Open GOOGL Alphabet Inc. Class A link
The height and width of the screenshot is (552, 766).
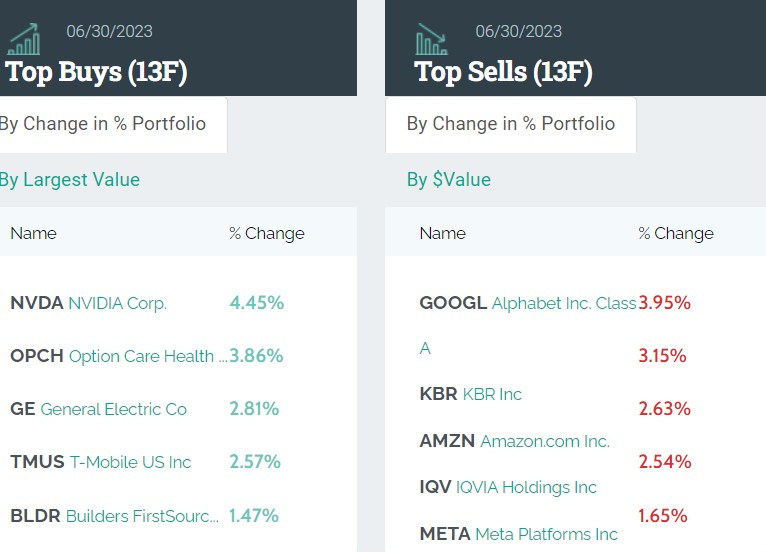pyautogui.click(x=527, y=303)
